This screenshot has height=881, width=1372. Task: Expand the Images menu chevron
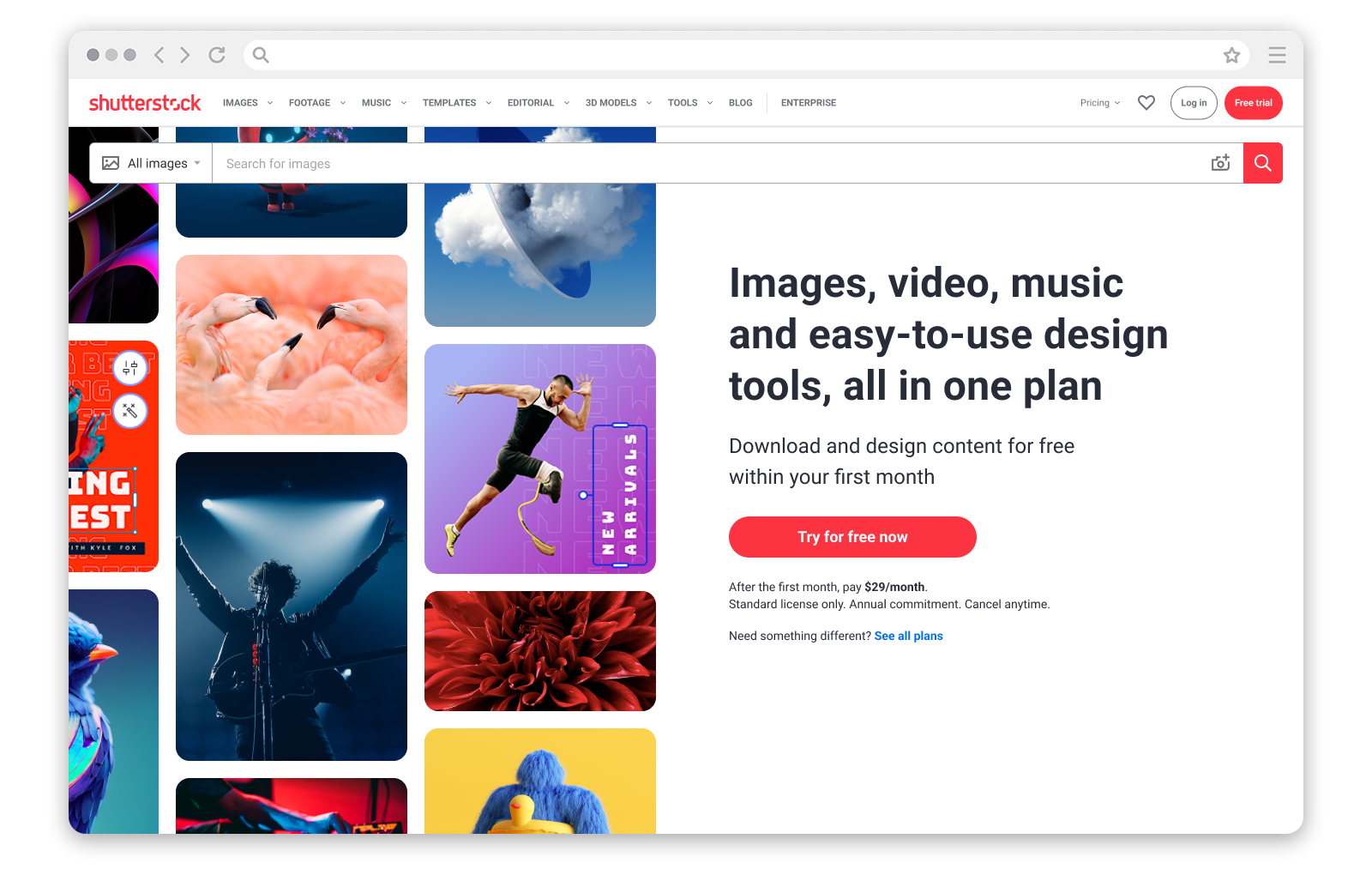270,103
